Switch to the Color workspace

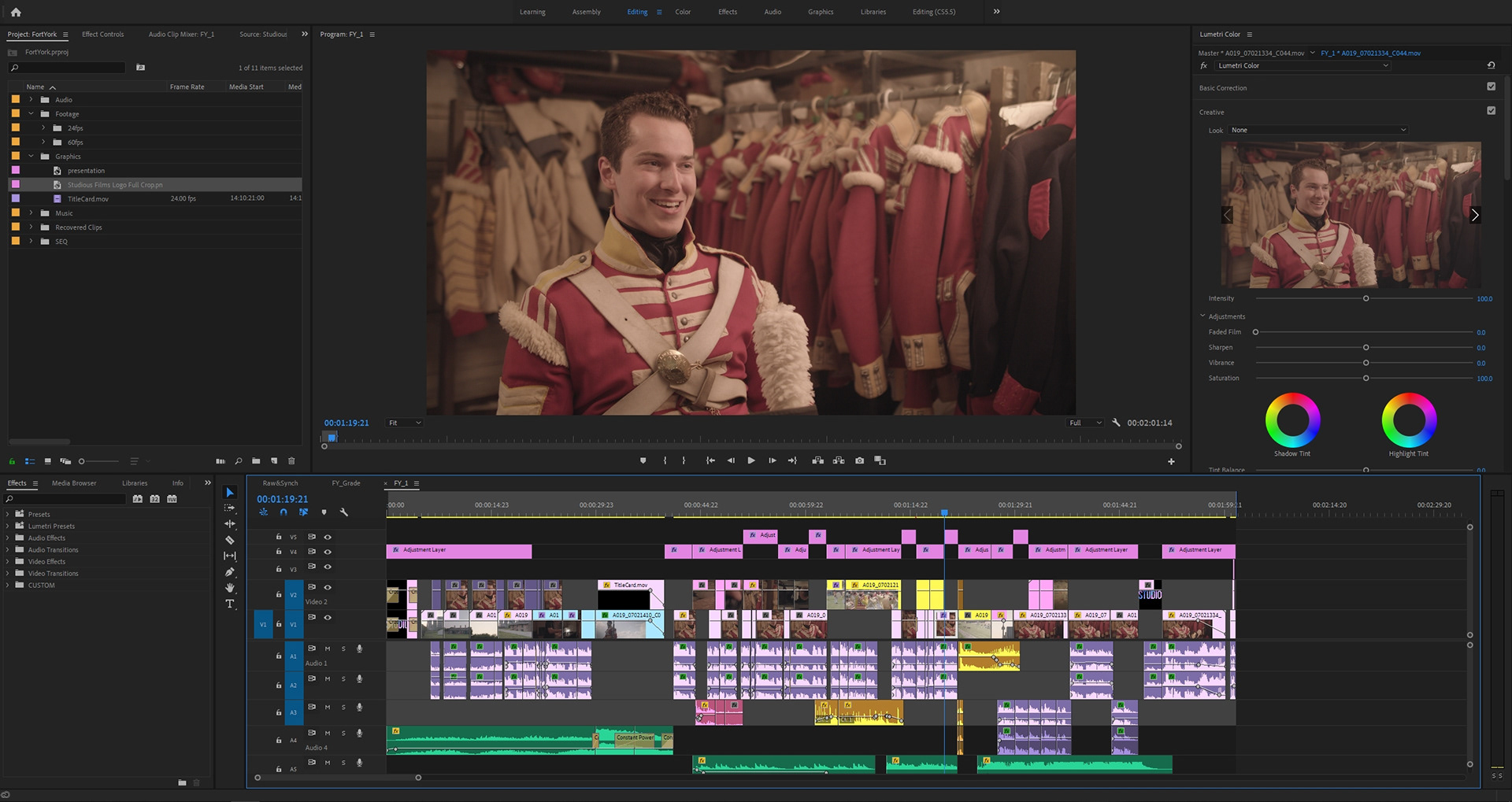coord(683,12)
